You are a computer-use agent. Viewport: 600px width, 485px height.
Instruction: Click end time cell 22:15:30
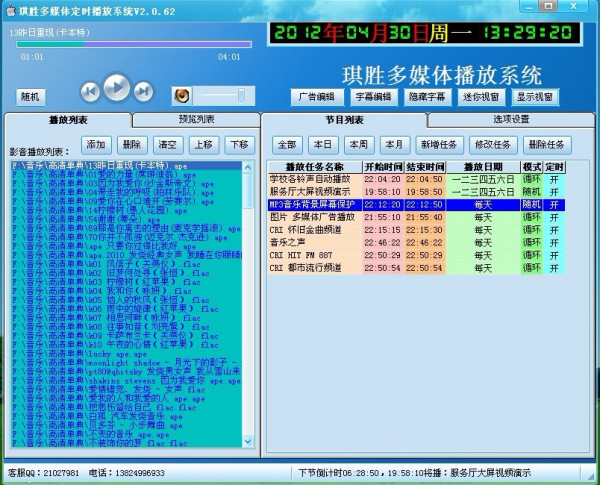point(425,230)
